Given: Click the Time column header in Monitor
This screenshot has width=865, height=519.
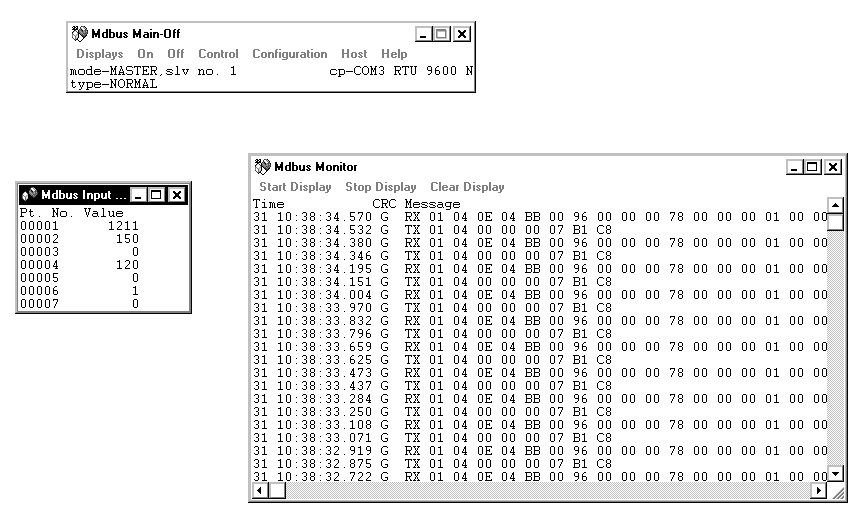Looking at the screenshot, I should pos(269,204).
